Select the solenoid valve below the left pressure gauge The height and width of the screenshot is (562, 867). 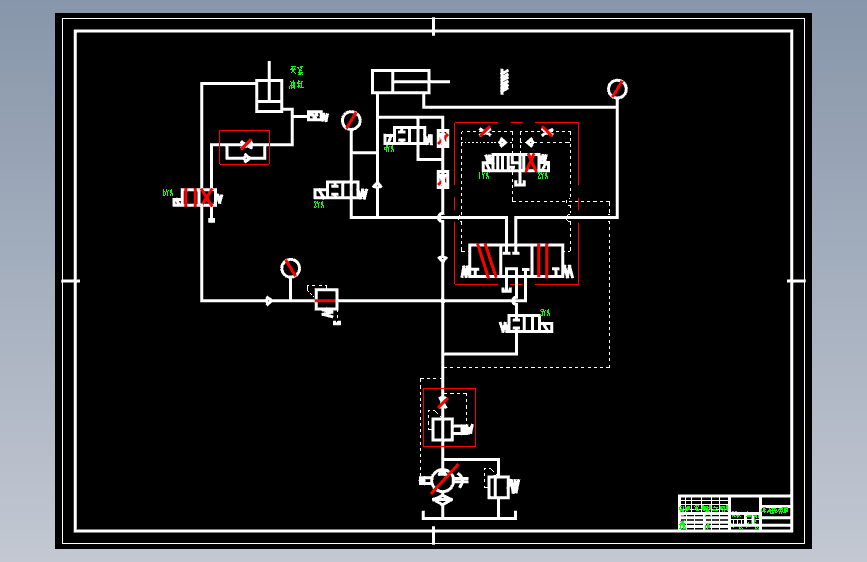(341, 191)
